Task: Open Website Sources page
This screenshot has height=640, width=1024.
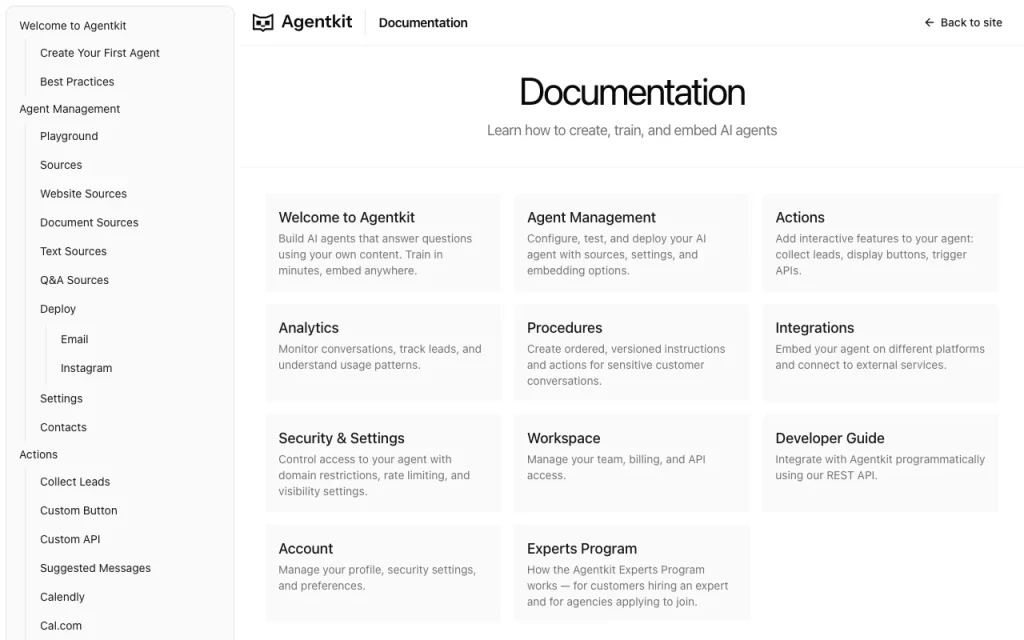Action: 83,194
